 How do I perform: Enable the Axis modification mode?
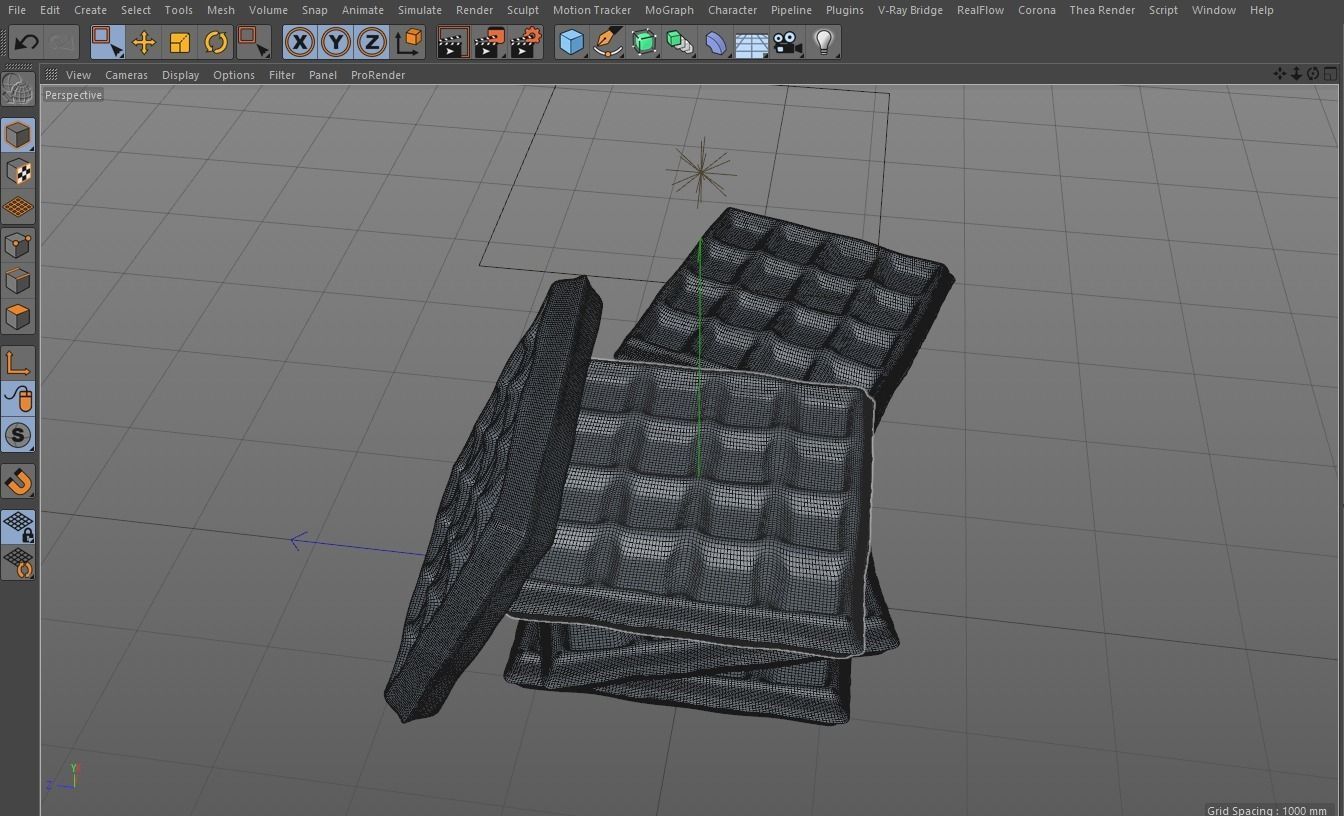point(18,363)
